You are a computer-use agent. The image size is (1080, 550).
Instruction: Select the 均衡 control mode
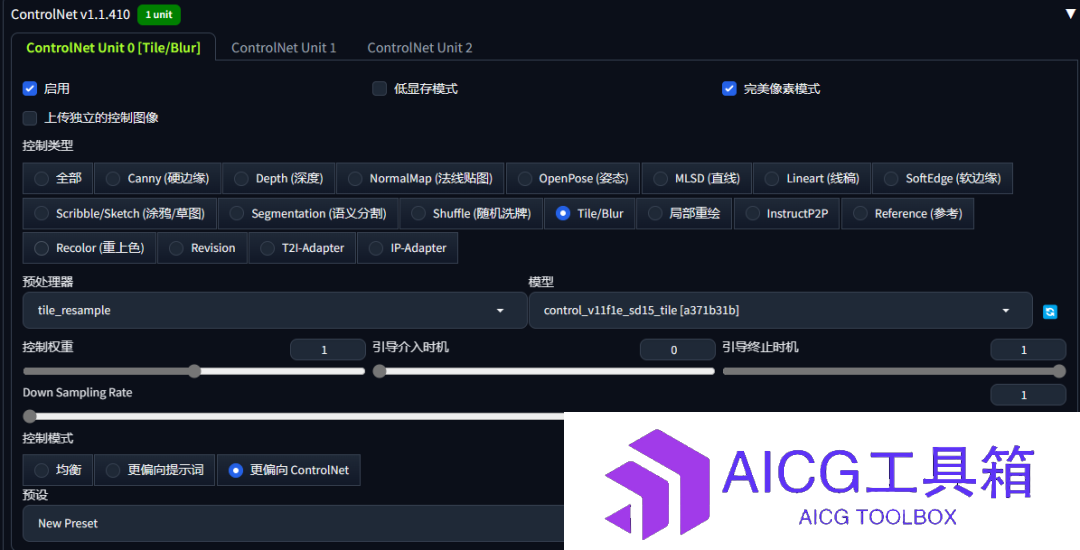[58, 470]
